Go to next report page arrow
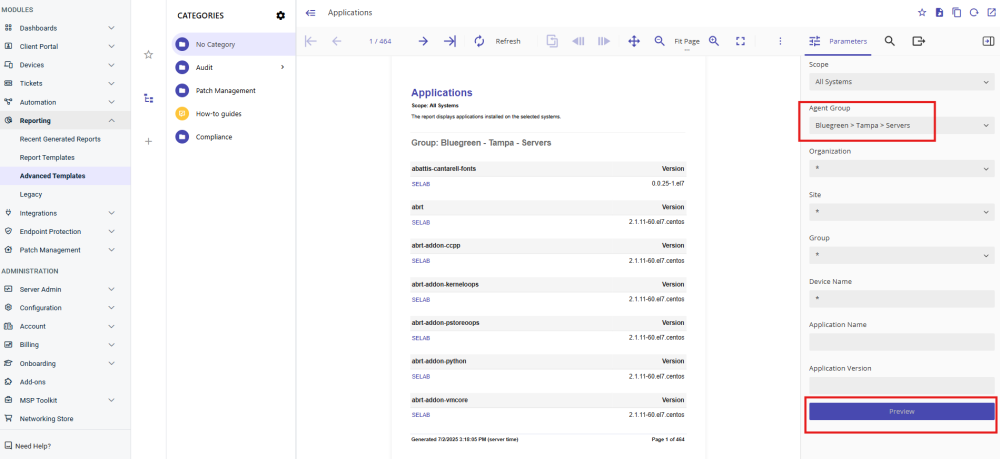Viewport: 1000px width, 459px height. coord(423,41)
